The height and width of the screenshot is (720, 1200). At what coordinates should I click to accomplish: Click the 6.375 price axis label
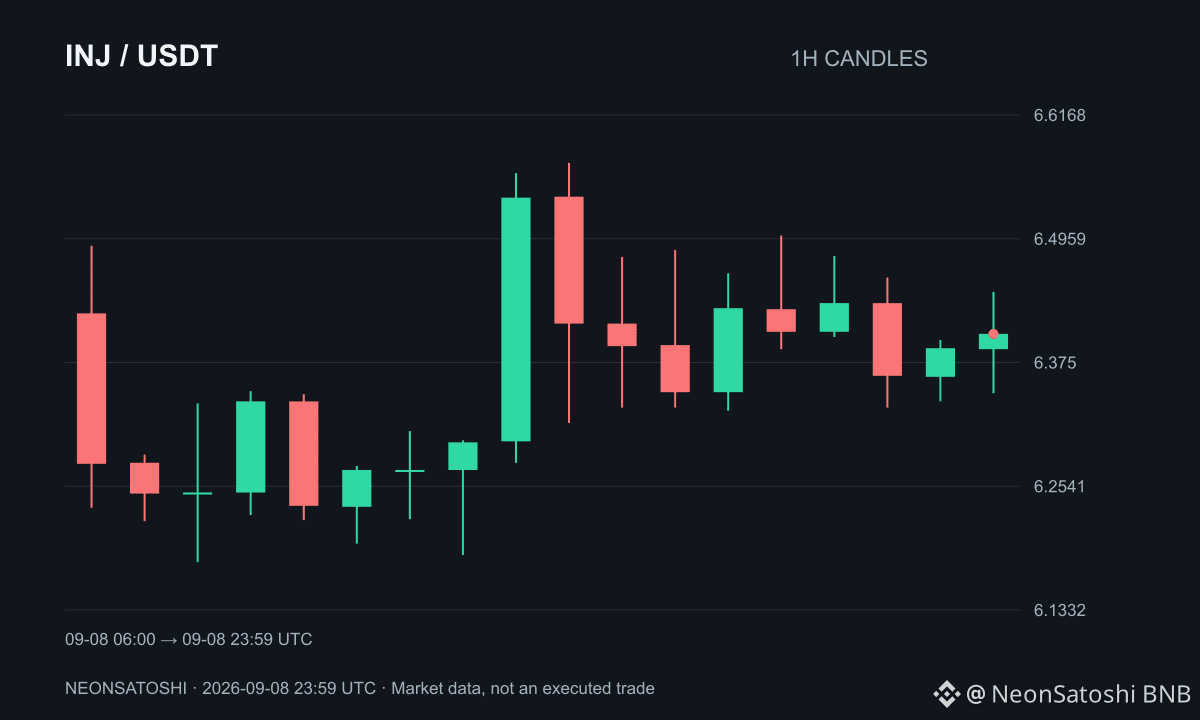[x=1055, y=362]
